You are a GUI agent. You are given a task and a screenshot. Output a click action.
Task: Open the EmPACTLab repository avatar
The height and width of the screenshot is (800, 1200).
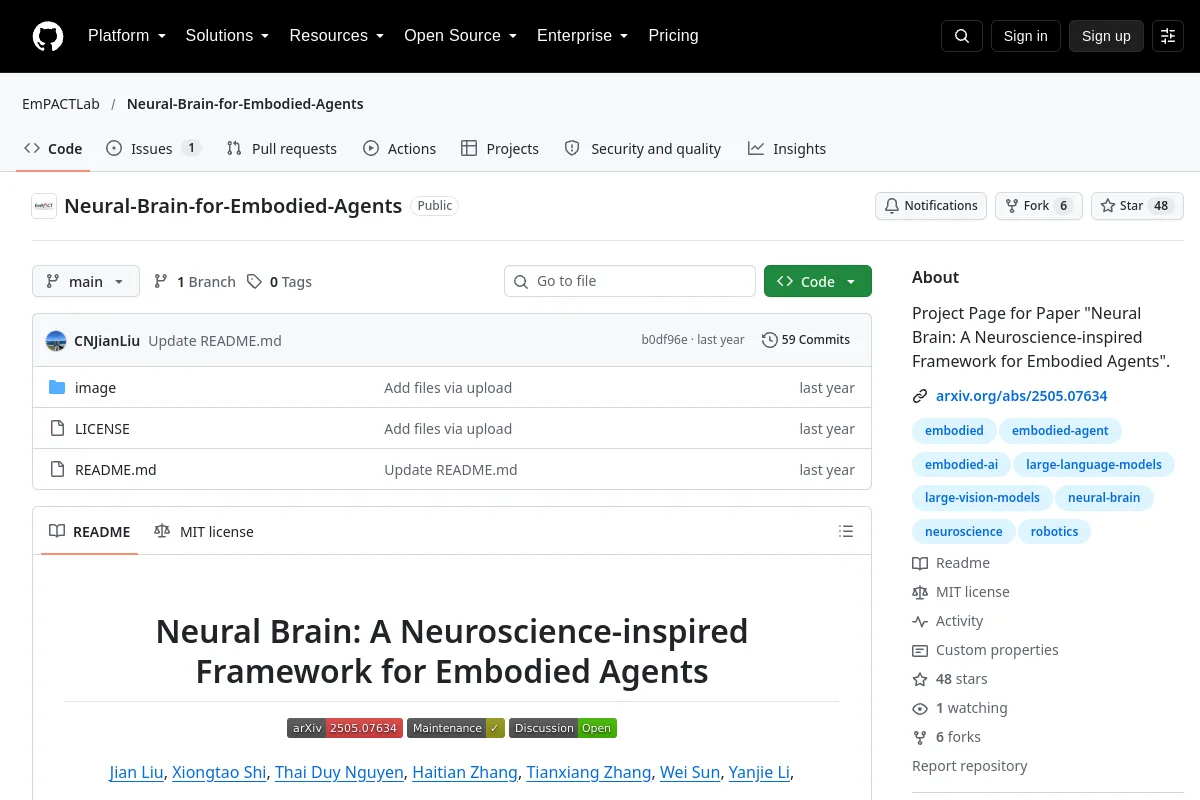click(44, 206)
